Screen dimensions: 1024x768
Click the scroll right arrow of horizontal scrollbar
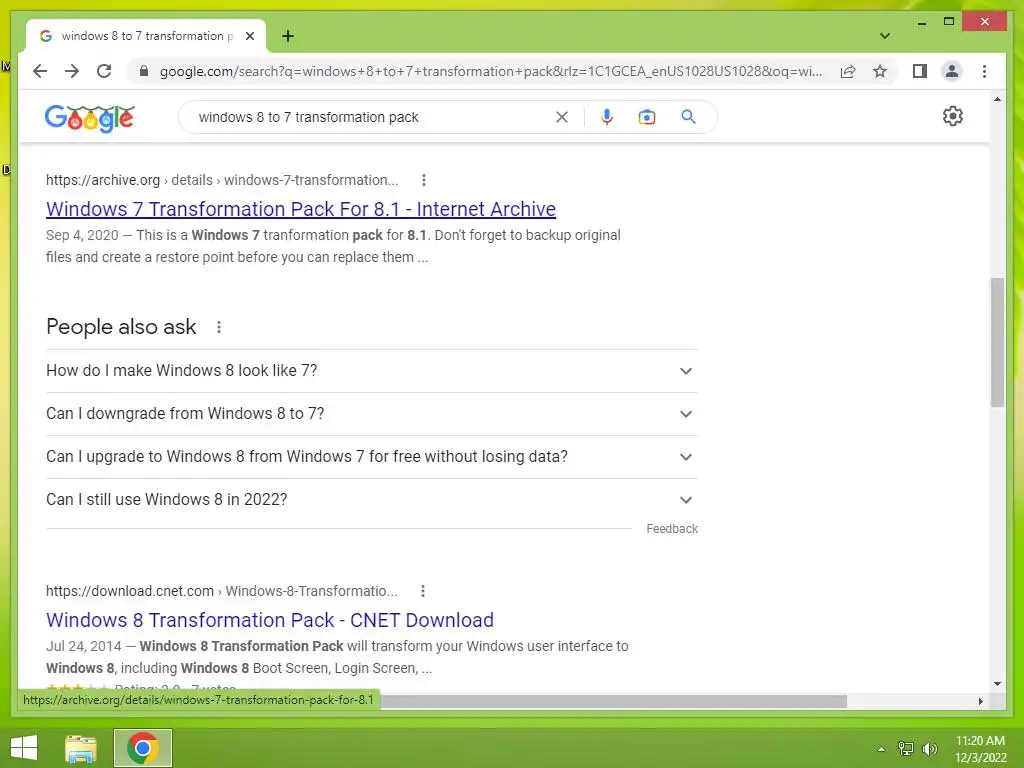click(981, 701)
